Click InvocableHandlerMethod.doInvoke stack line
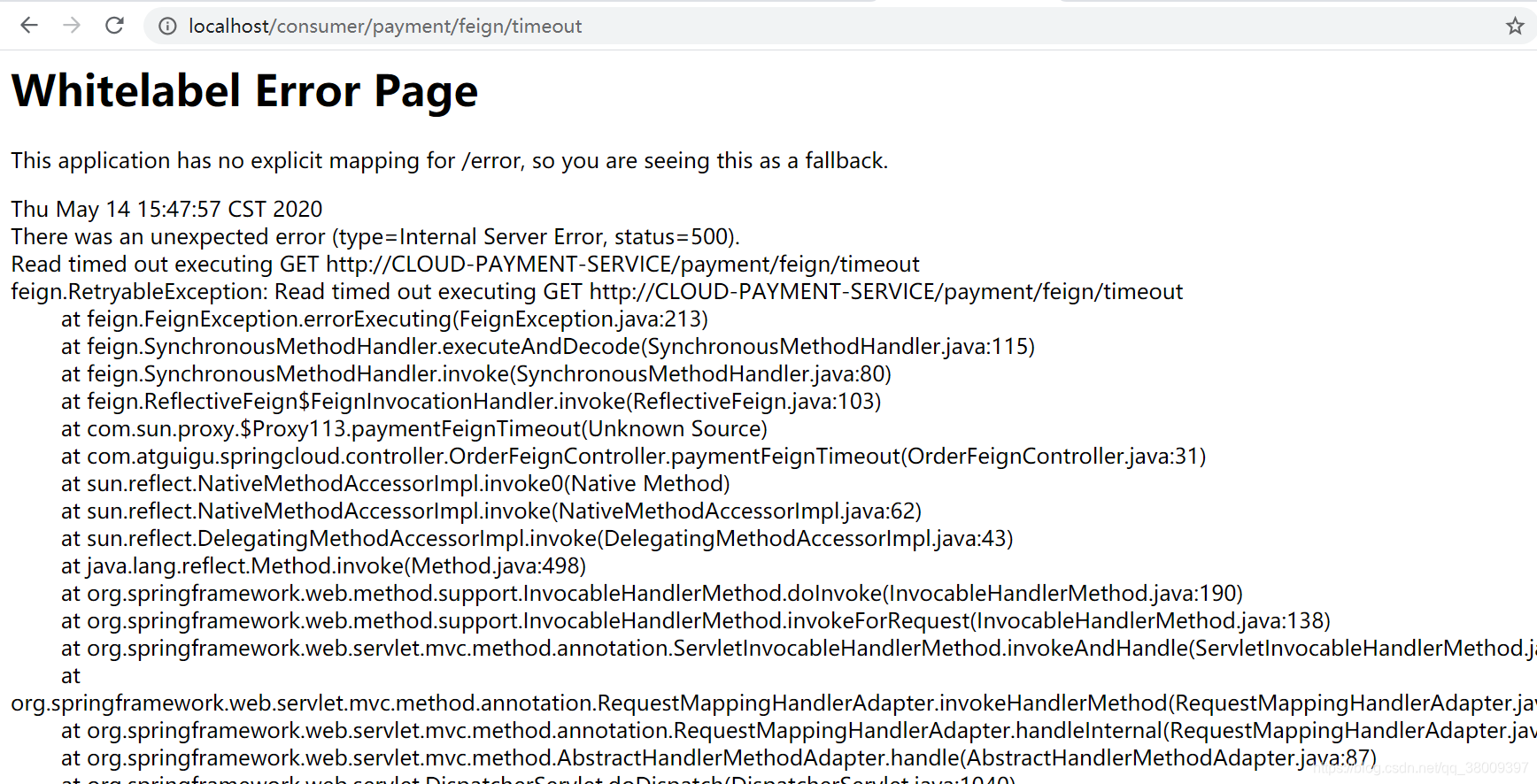Screen dimensions: 1537x784 coord(653,593)
